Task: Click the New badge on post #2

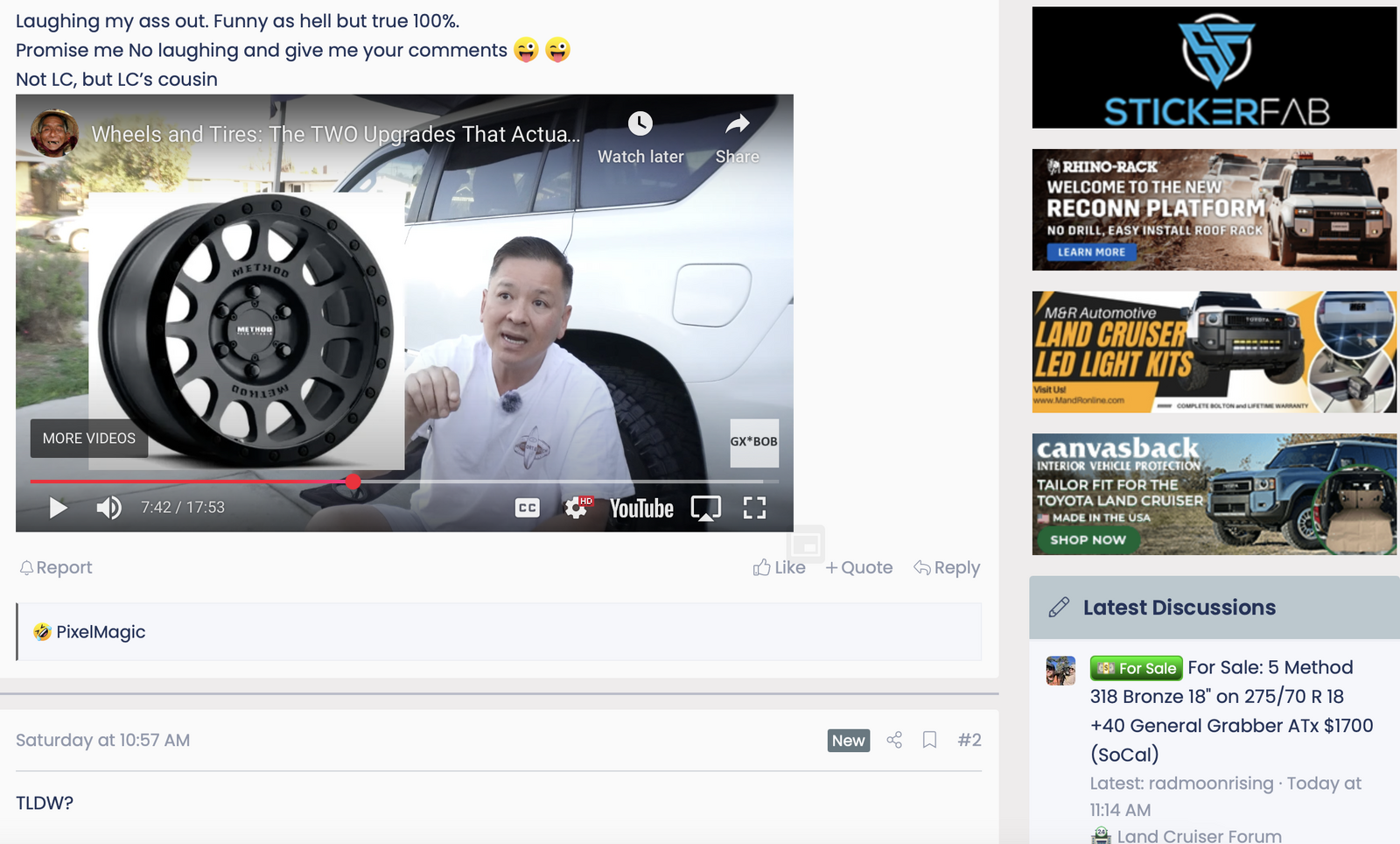Action: click(x=849, y=741)
